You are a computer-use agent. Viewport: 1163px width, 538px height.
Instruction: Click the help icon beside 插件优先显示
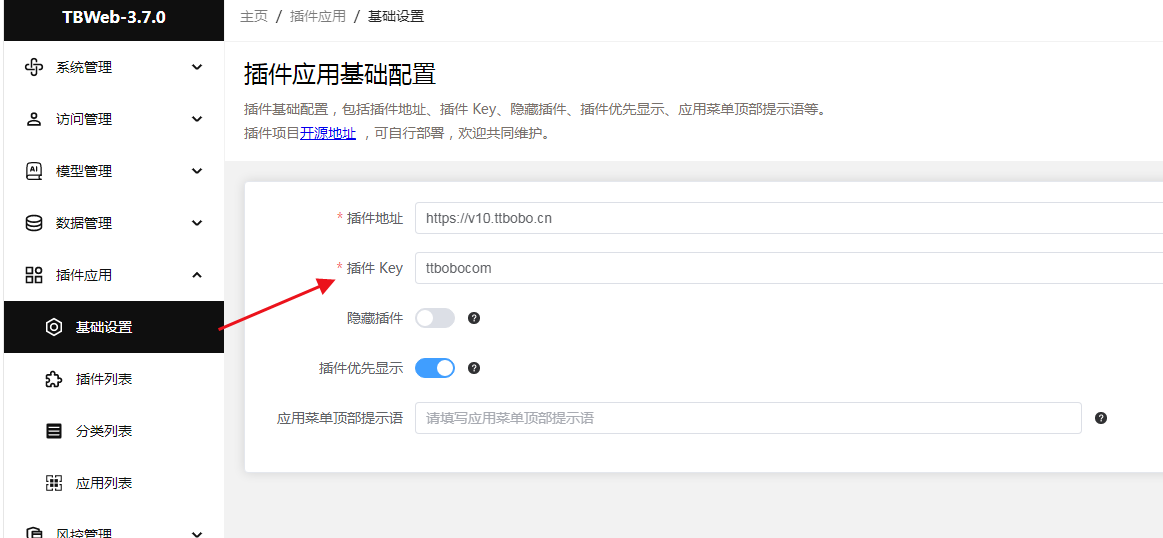tap(475, 368)
